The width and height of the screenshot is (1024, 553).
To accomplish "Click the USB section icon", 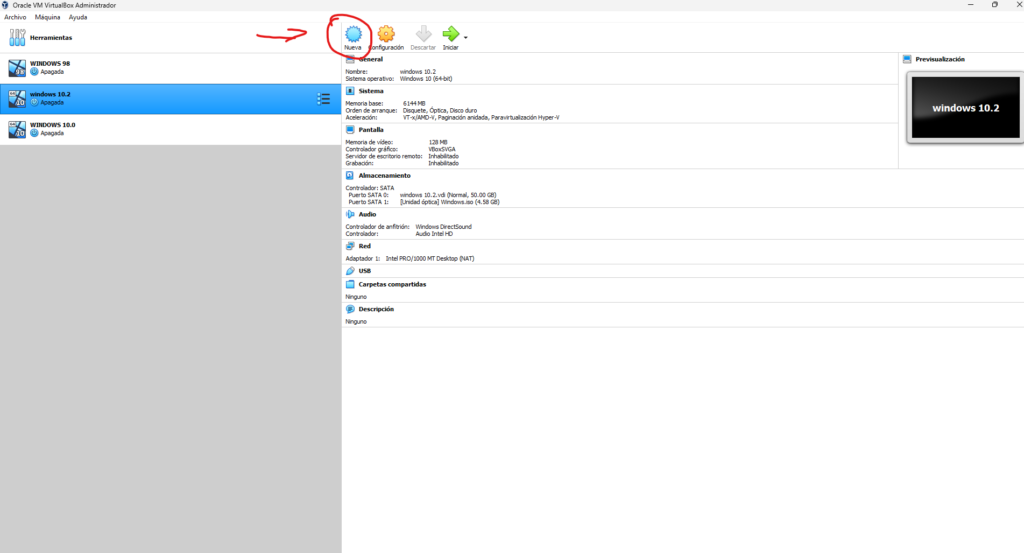I will 350,270.
